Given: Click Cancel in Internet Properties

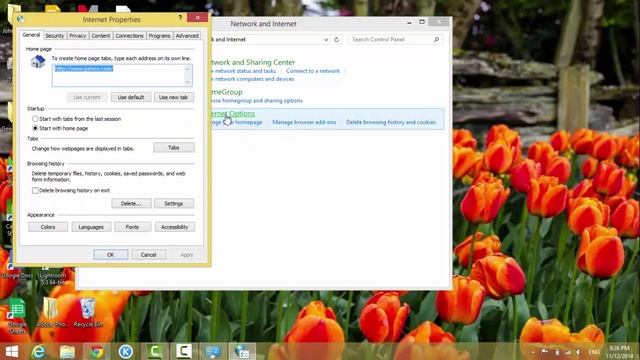Looking at the screenshot, I should pos(149,255).
